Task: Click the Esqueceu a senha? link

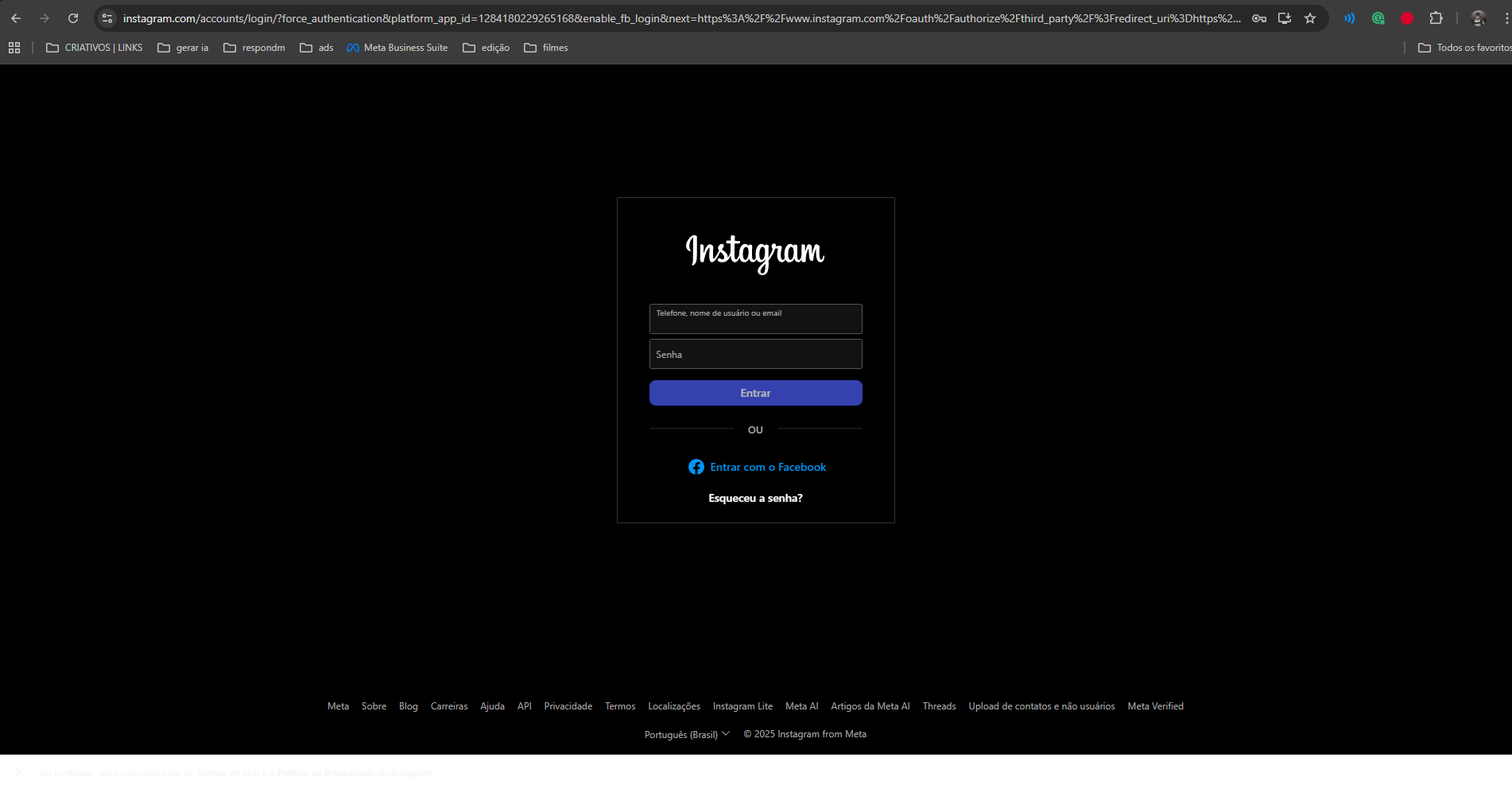Action: tap(755, 498)
